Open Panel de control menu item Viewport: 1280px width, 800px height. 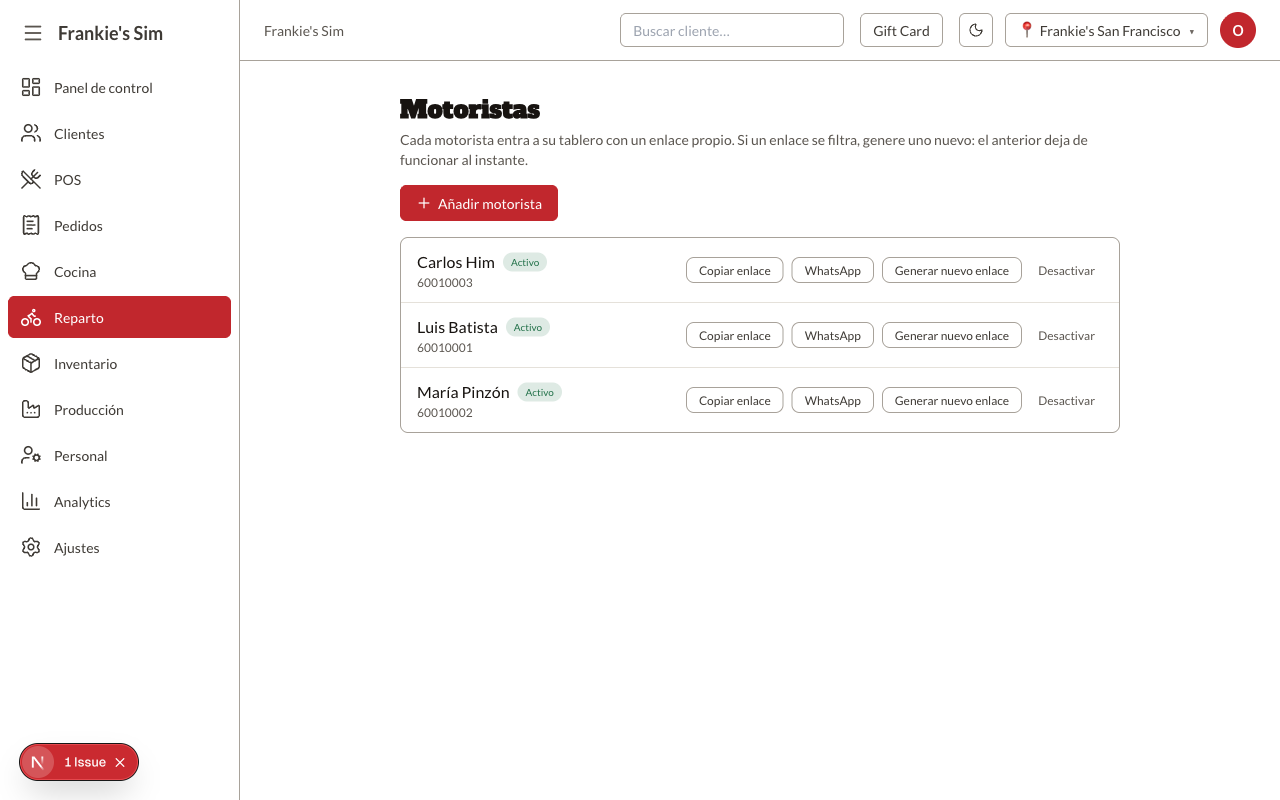click(119, 87)
